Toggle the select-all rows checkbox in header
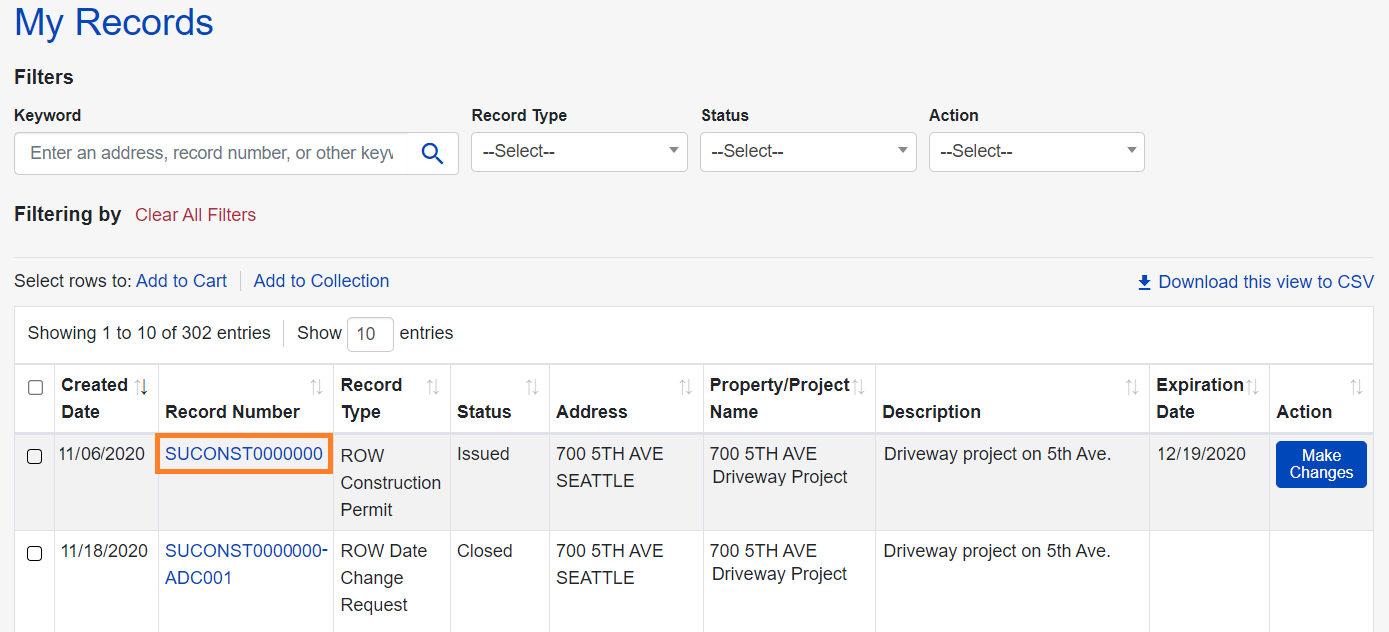This screenshot has width=1389, height=632. 35,388
